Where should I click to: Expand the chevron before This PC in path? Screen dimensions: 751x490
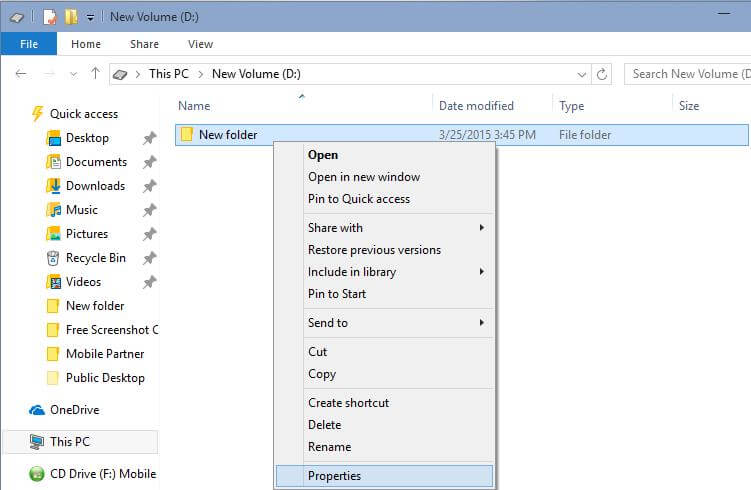[x=138, y=74]
